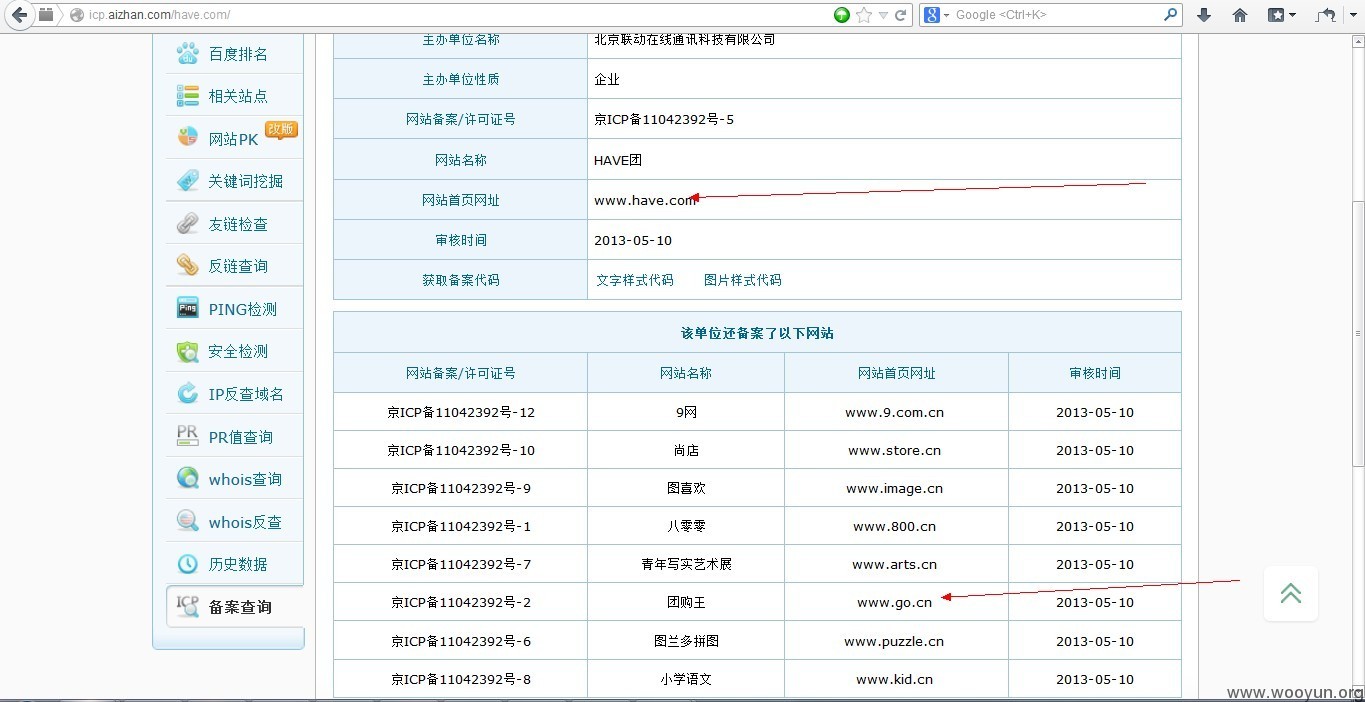
Task: Open the dropdown beside the last toolbar icon
Action: 1352,15
